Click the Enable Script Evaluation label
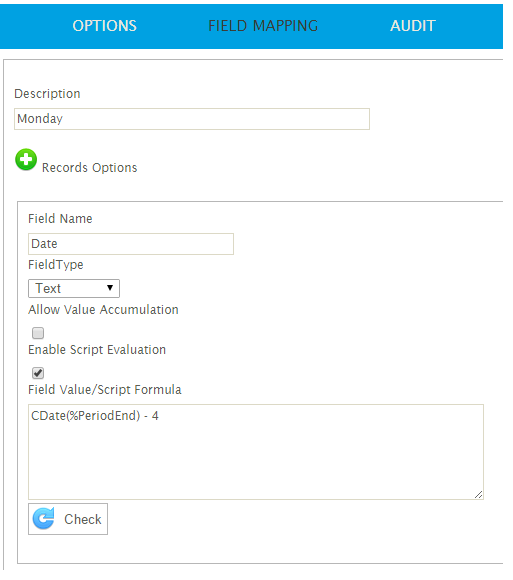 tap(97, 350)
